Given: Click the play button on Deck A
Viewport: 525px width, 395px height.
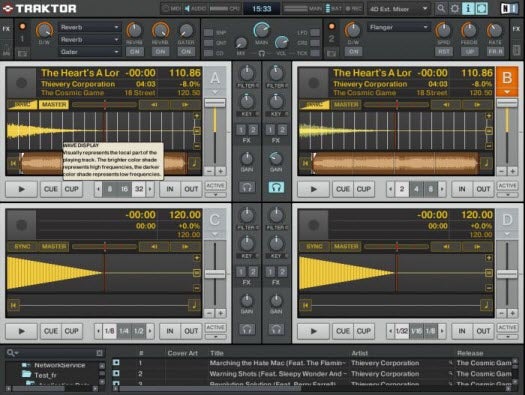Looking at the screenshot, I should (x=21, y=189).
